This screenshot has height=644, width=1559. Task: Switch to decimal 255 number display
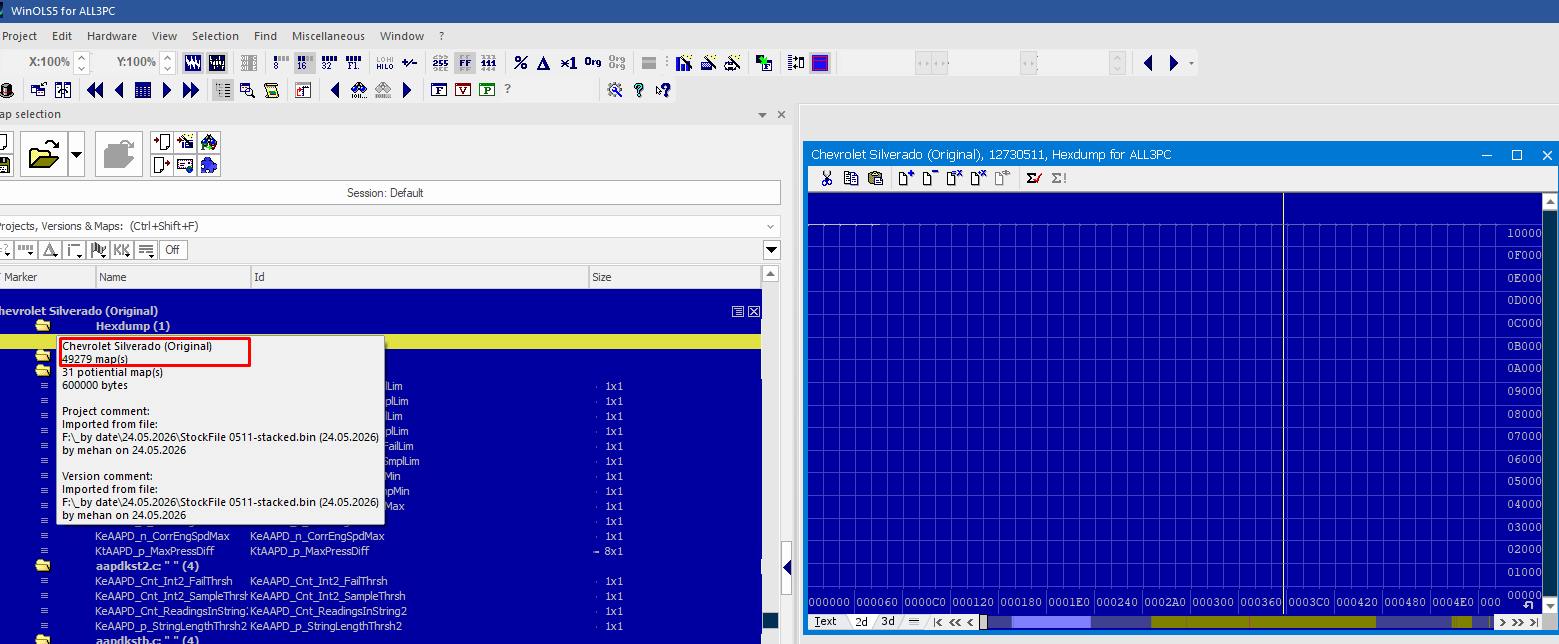point(440,63)
